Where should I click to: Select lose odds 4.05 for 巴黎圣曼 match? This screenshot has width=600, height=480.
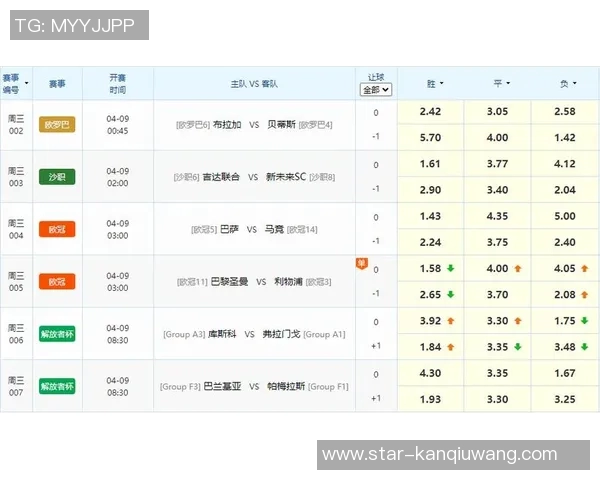point(565,269)
